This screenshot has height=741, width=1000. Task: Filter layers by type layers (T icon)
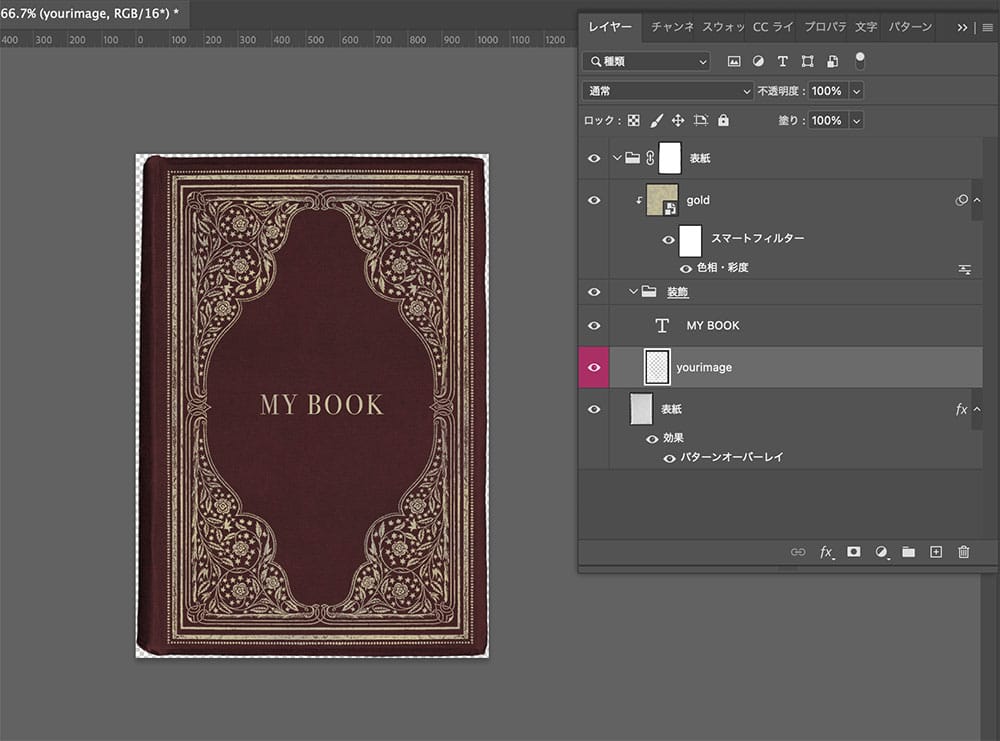[x=783, y=61]
